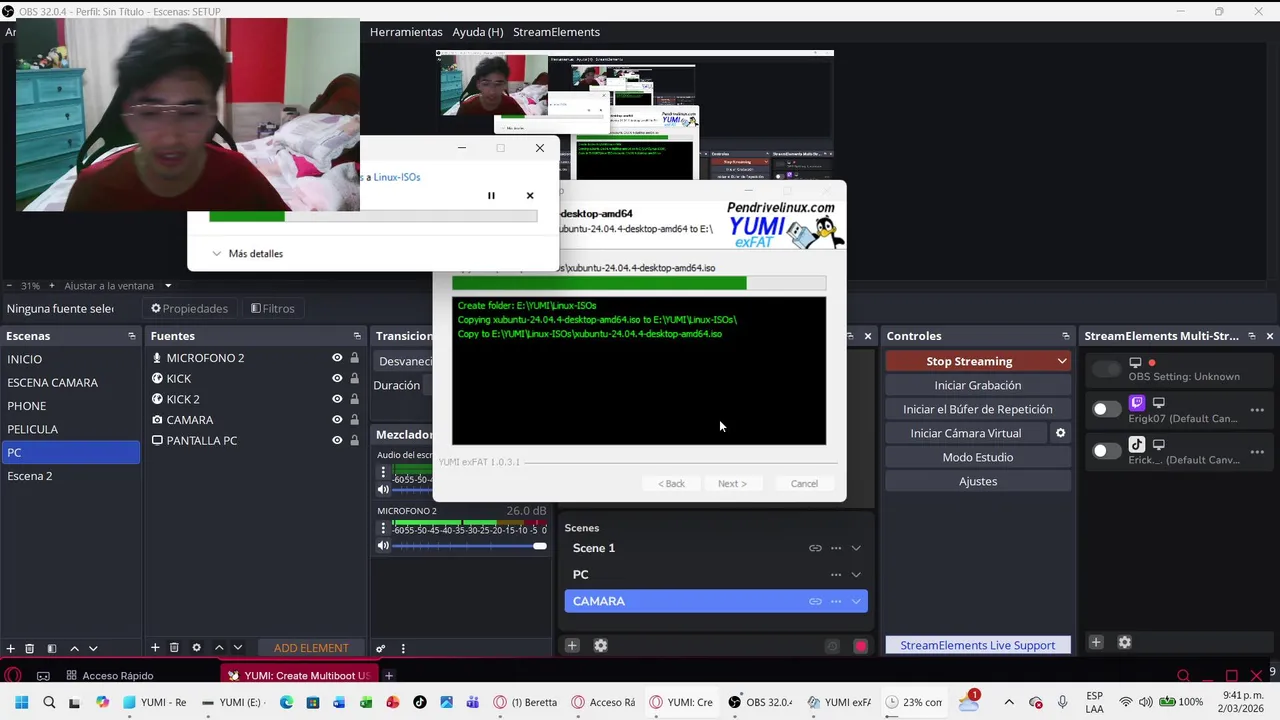
Task: Open Desvanecimiento transition dropdown
Action: [x=404, y=361]
